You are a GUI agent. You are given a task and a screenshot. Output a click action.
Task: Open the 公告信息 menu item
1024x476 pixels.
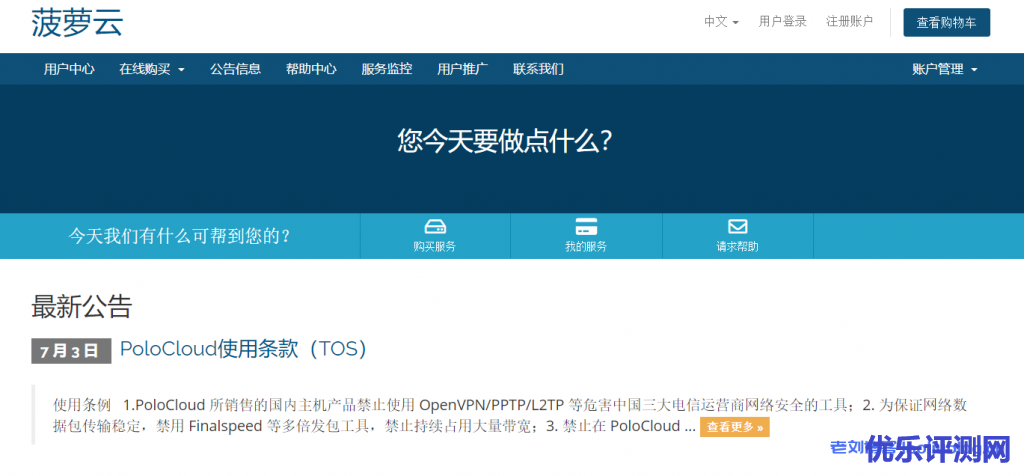(x=235, y=69)
